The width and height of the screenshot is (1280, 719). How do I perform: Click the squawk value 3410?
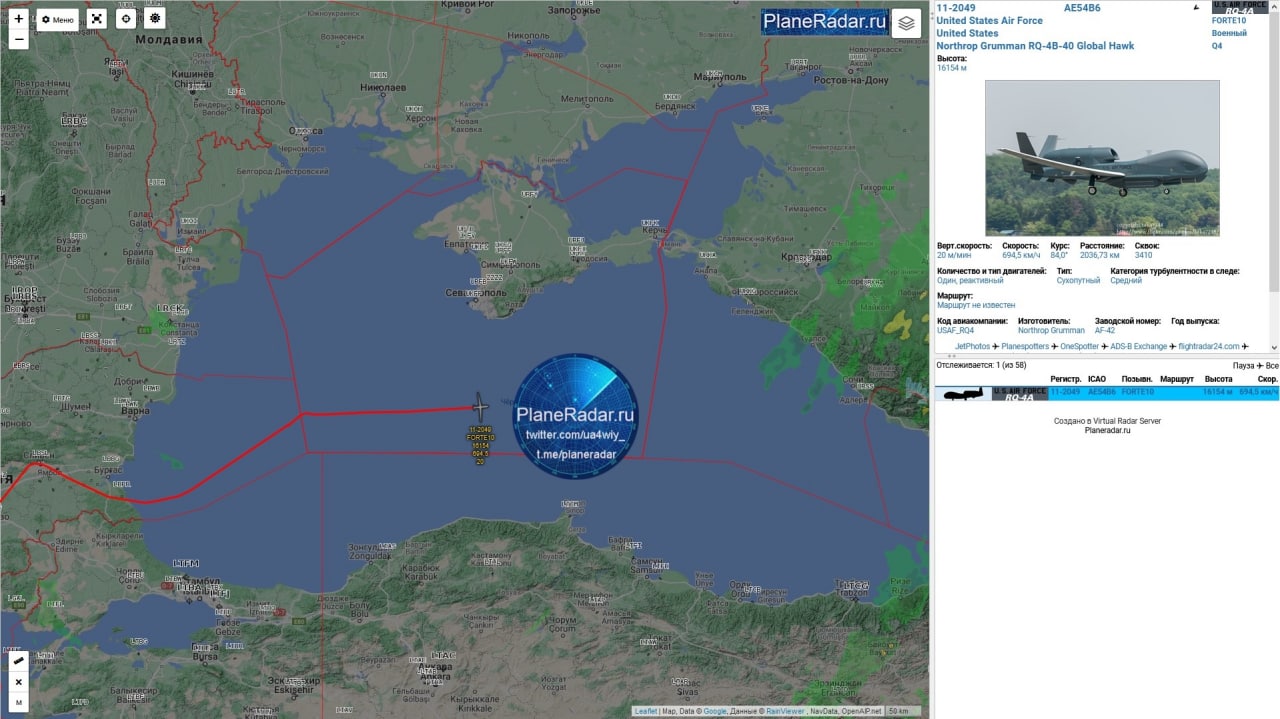click(1143, 255)
